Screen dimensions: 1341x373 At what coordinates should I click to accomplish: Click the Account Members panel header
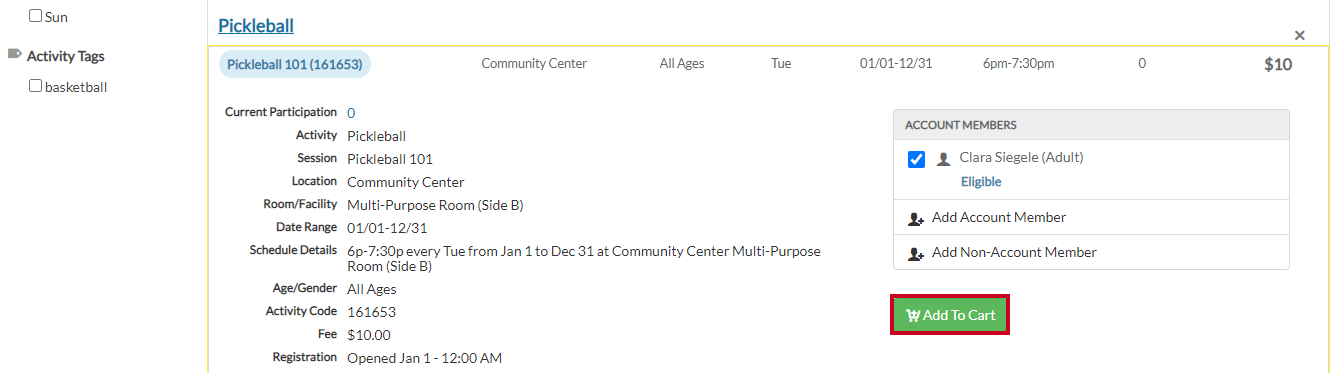(x=1091, y=125)
